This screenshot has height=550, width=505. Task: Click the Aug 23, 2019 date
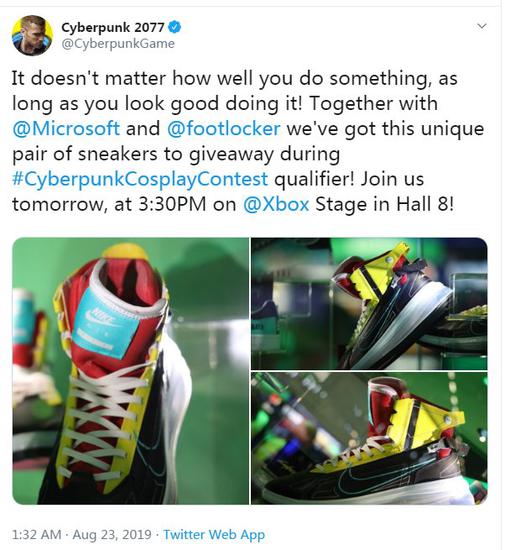click(x=112, y=535)
